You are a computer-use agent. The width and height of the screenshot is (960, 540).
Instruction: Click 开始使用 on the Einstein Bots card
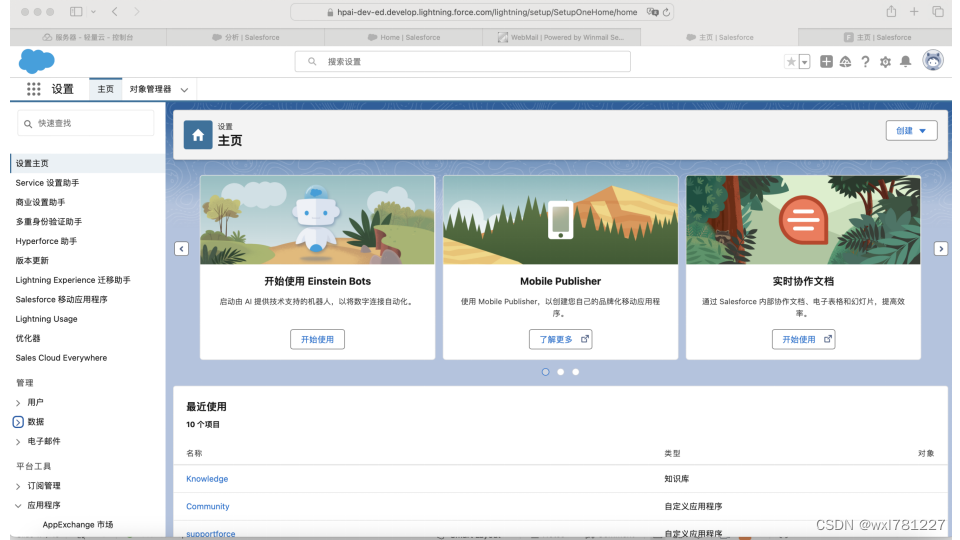point(317,339)
